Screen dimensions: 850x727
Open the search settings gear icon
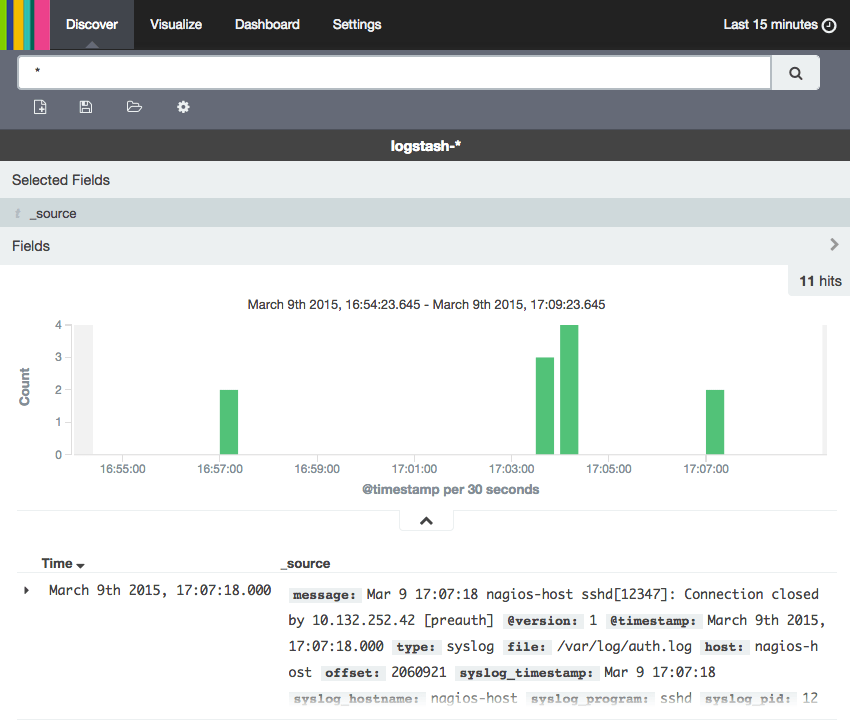click(x=183, y=107)
